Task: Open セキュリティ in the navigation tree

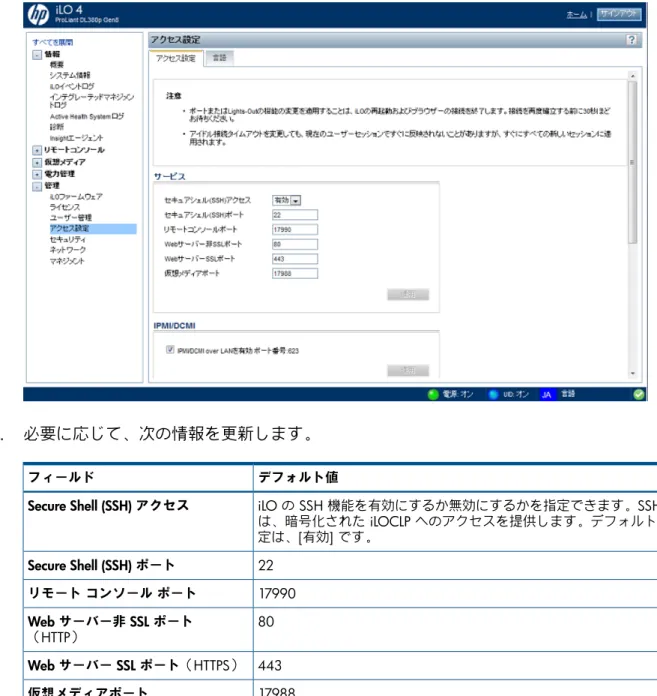Action: pos(68,239)
